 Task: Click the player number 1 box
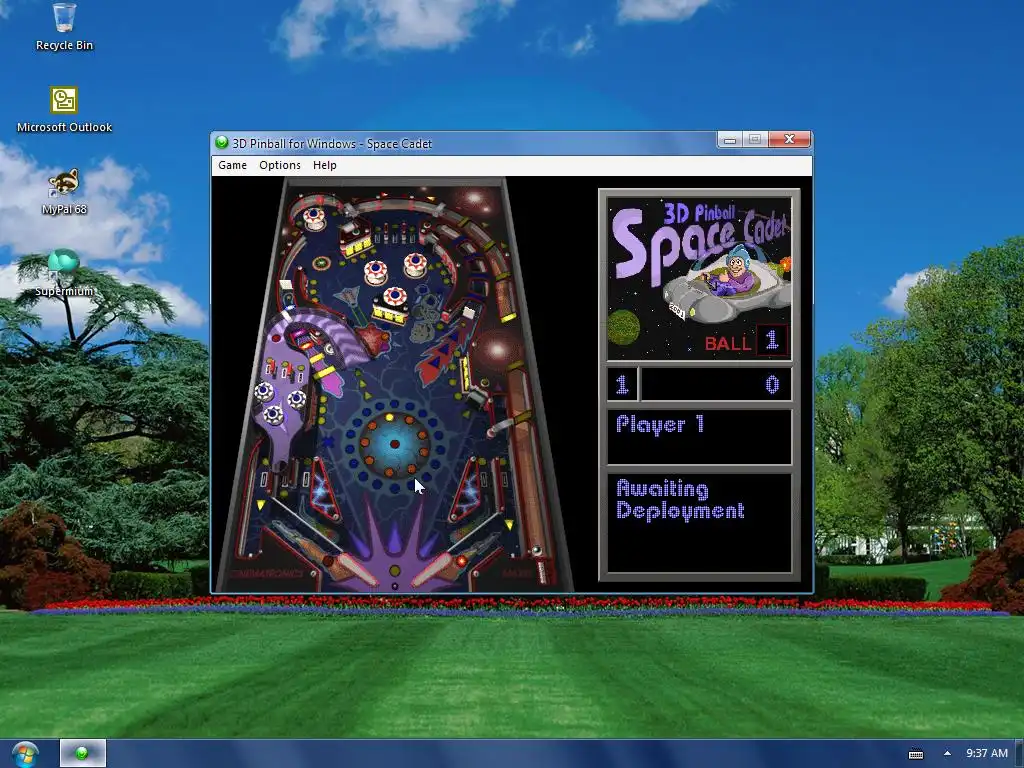click(x=622, y=385)
